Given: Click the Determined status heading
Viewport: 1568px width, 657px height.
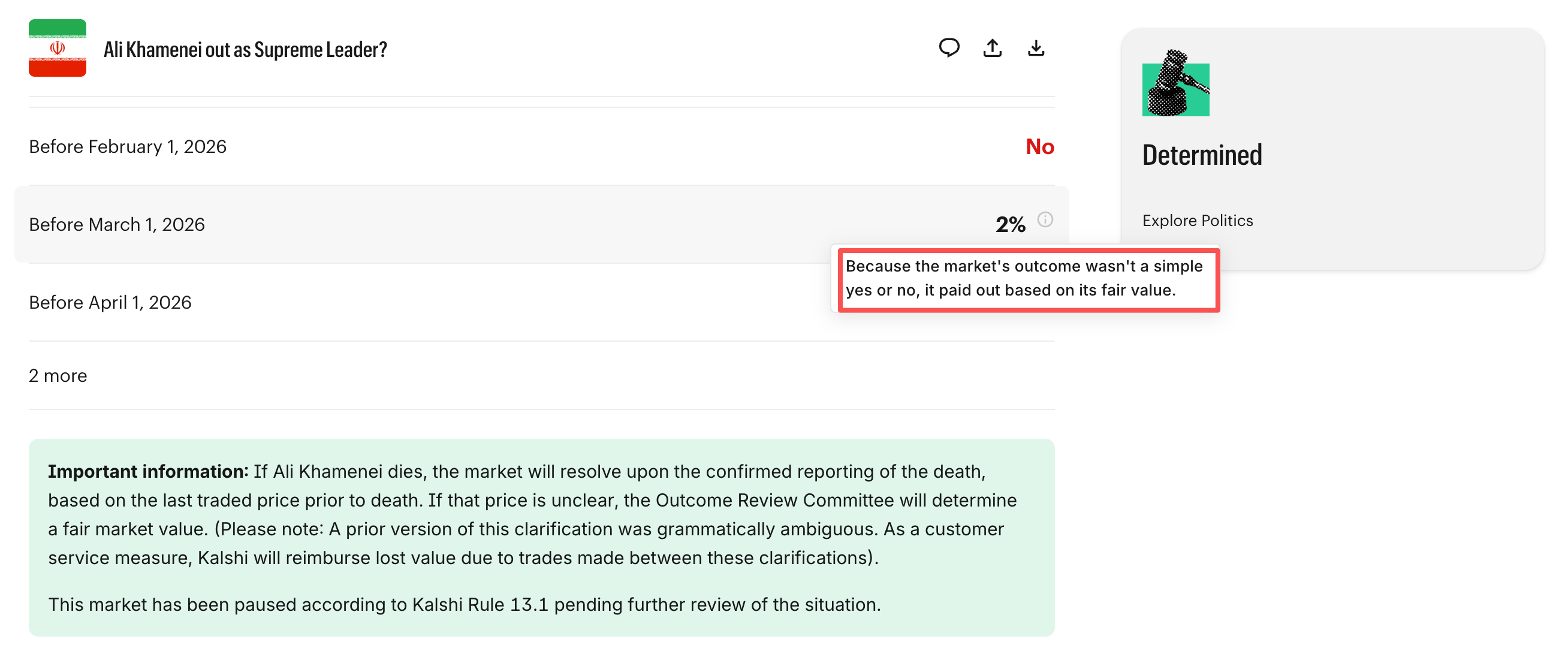Looking at the screenshot, I should click(1202, 155).
